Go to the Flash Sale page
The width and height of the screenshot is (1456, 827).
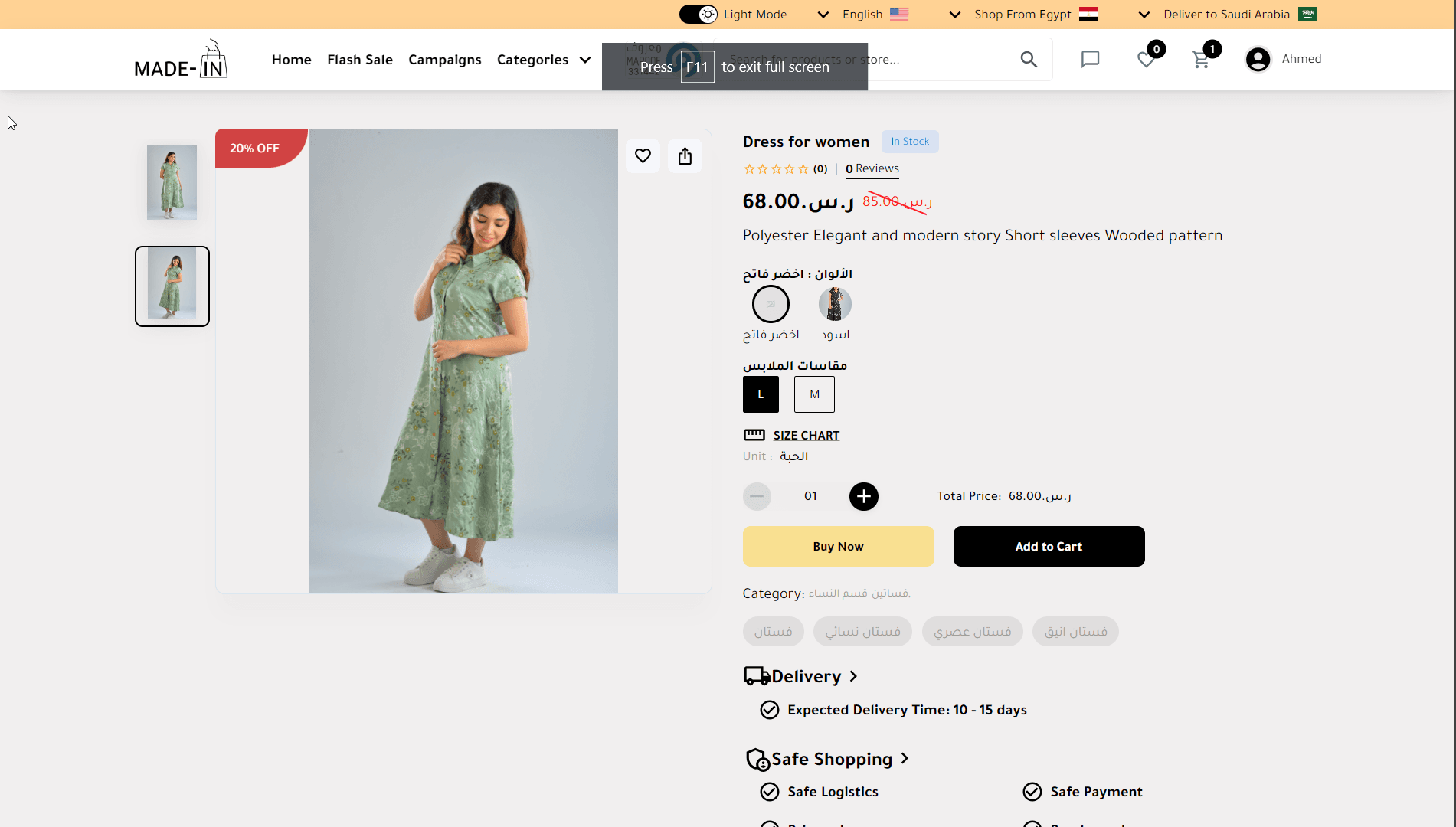[x=360, y=60]
